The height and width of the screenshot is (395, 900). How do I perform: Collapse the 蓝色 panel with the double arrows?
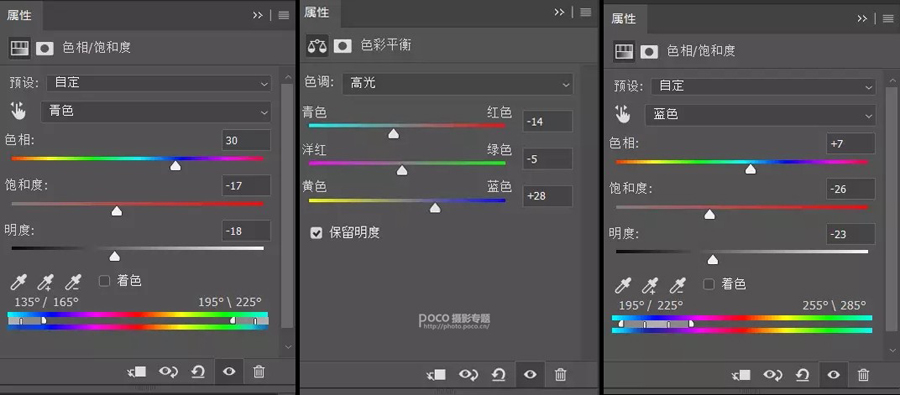point(862,18)
